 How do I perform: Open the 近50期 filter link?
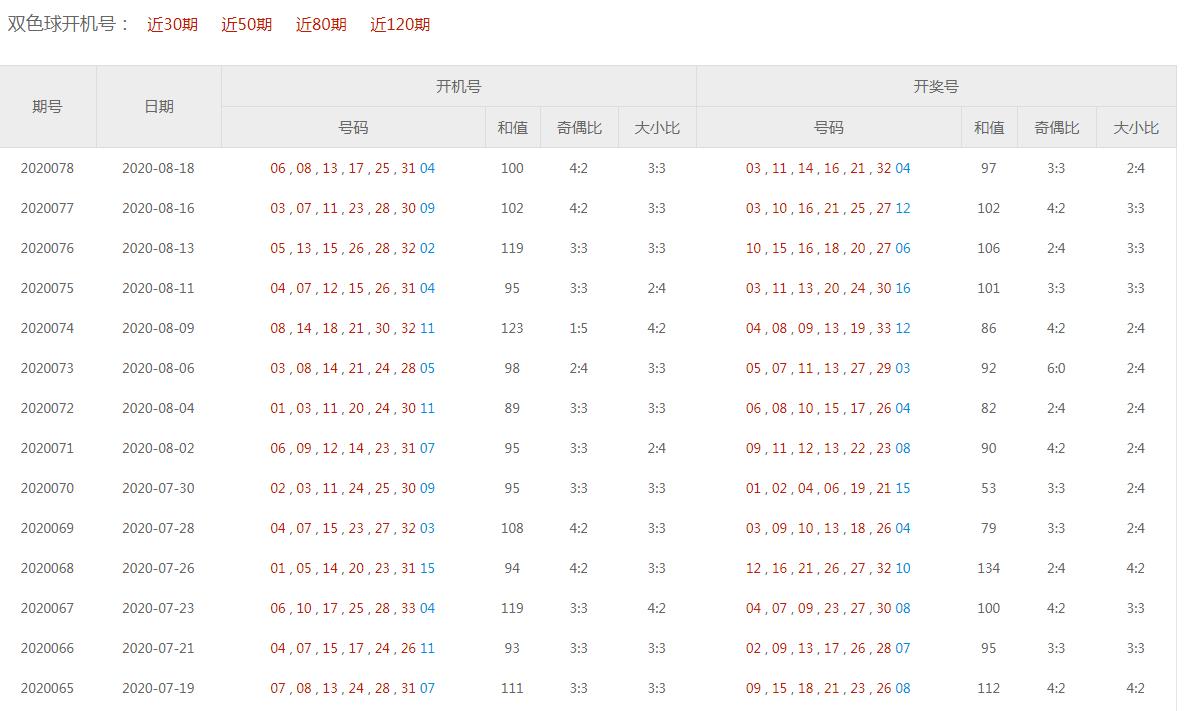point(246,25)
